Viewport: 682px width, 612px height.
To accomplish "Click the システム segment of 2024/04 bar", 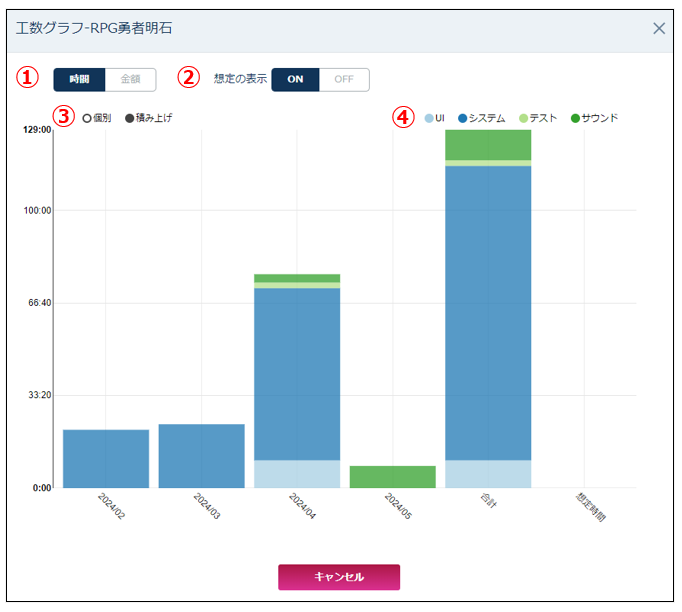I will pyautogui.click(x=297, y=374).
